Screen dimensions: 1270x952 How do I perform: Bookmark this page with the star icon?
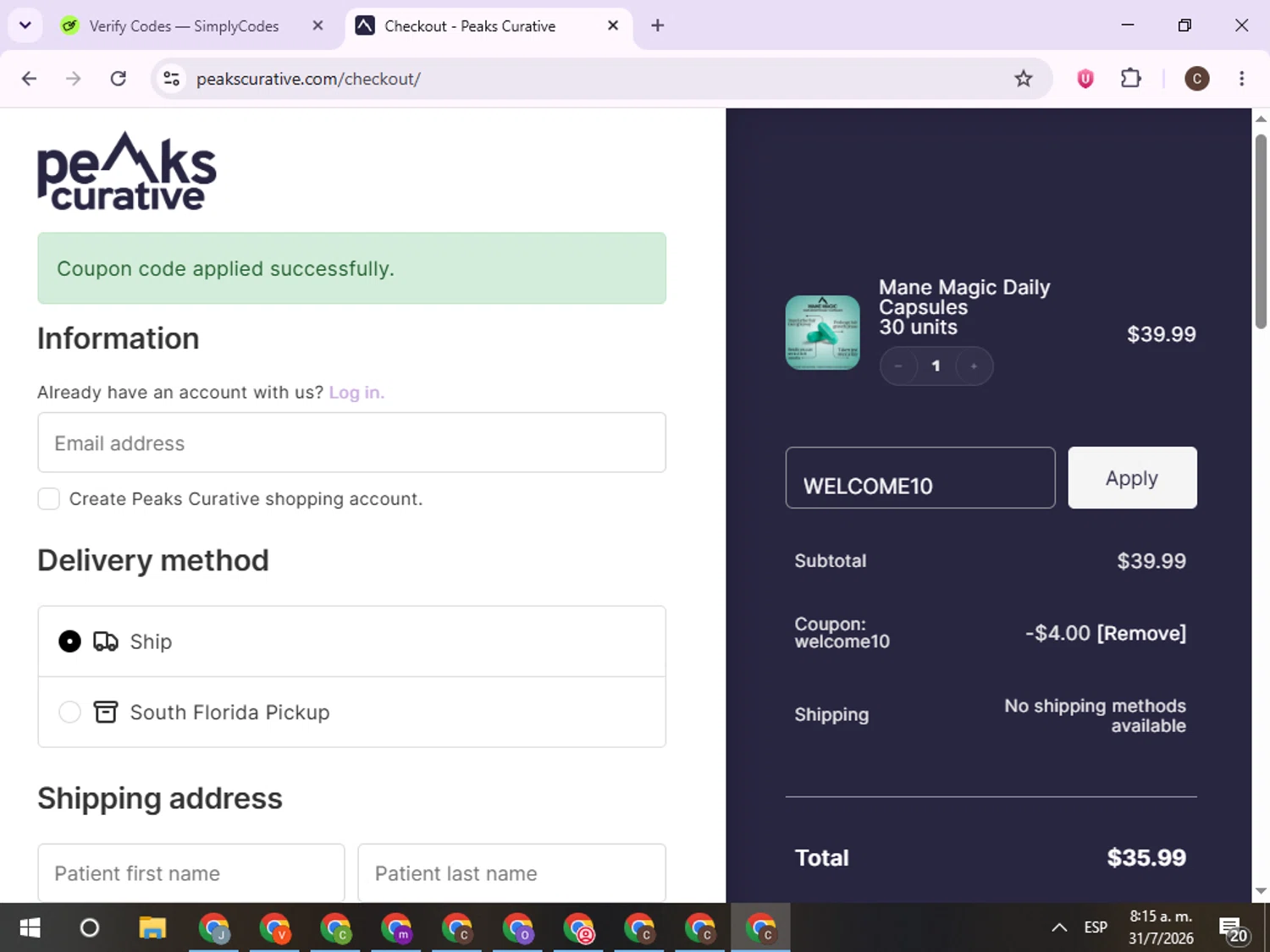pyautogui.click(x=1024, y=79)
